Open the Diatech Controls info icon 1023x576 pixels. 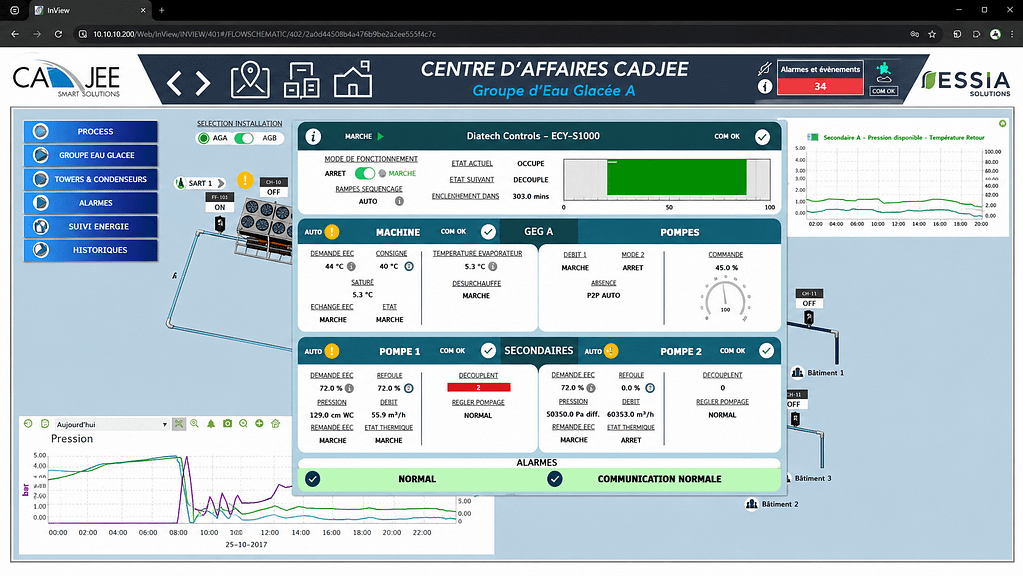313,136
